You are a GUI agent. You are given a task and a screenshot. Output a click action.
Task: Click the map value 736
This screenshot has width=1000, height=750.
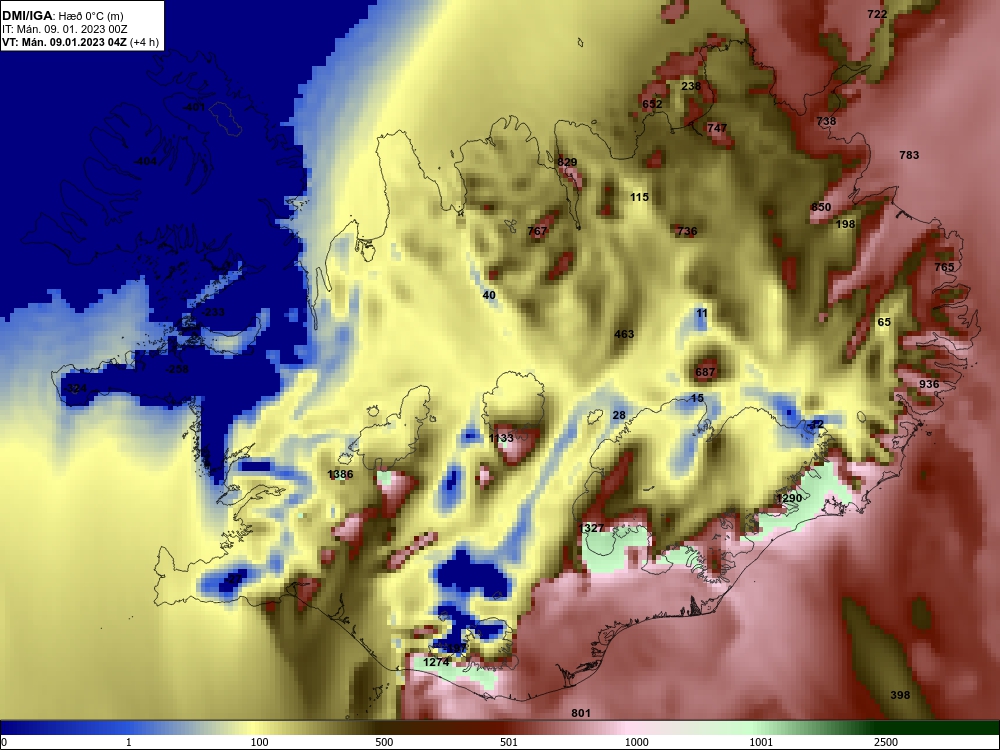(687, 231)
